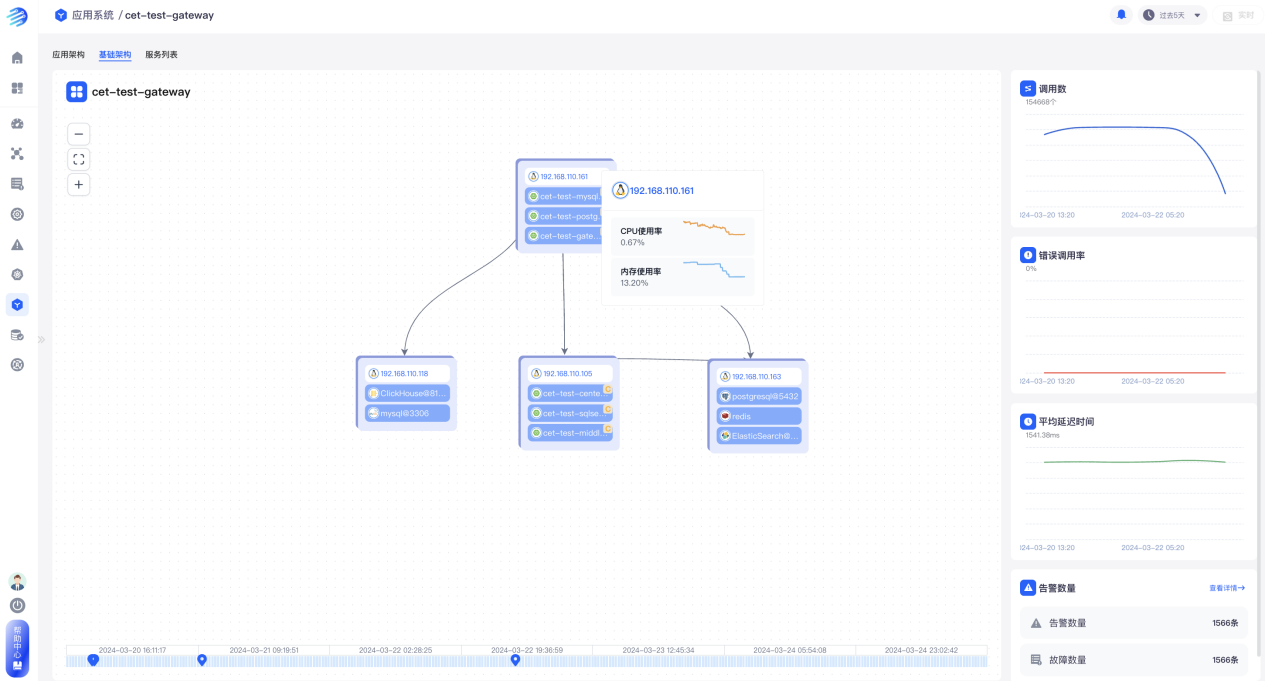Click the 查看详情 link
The height and width of the screenshot is (681, 1265).
pos(1226,588)
